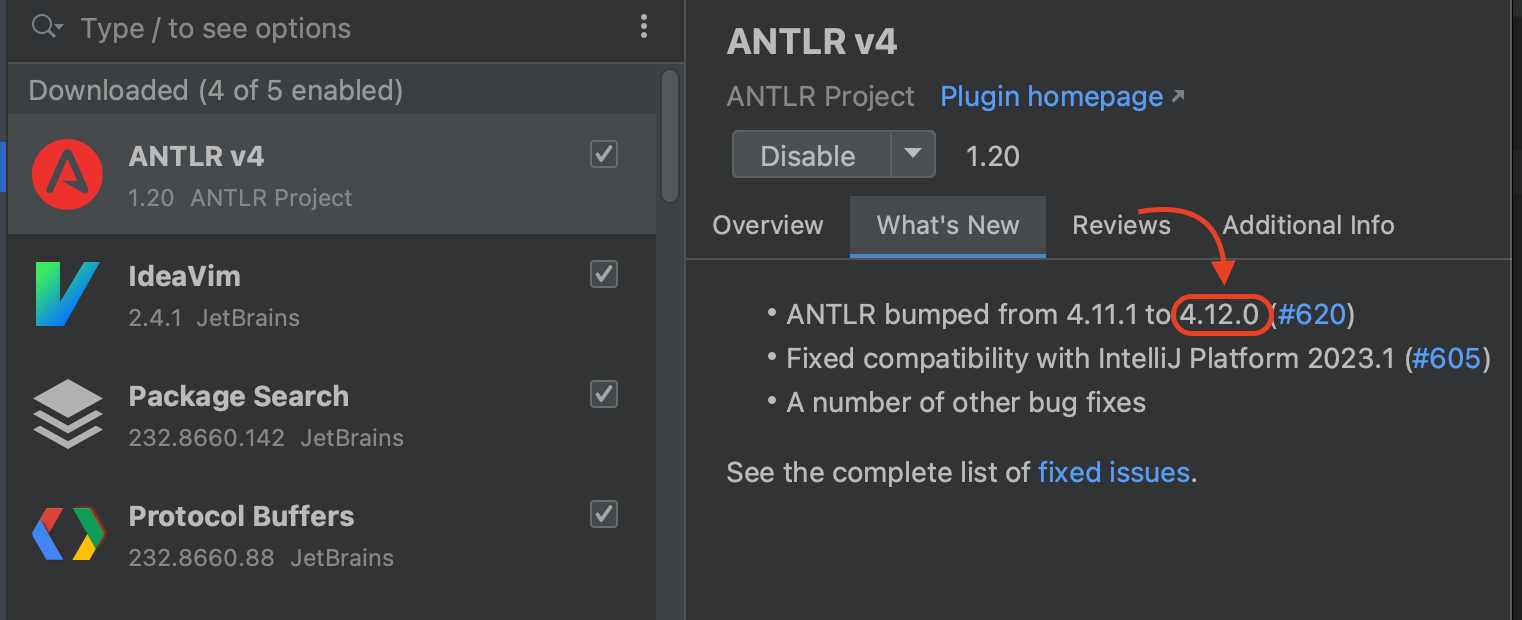The height and width of the screenshot is (620, 1522).
Task: Toggle the Protocol Buffers plugin checkbox
Action: click(604, 514)
